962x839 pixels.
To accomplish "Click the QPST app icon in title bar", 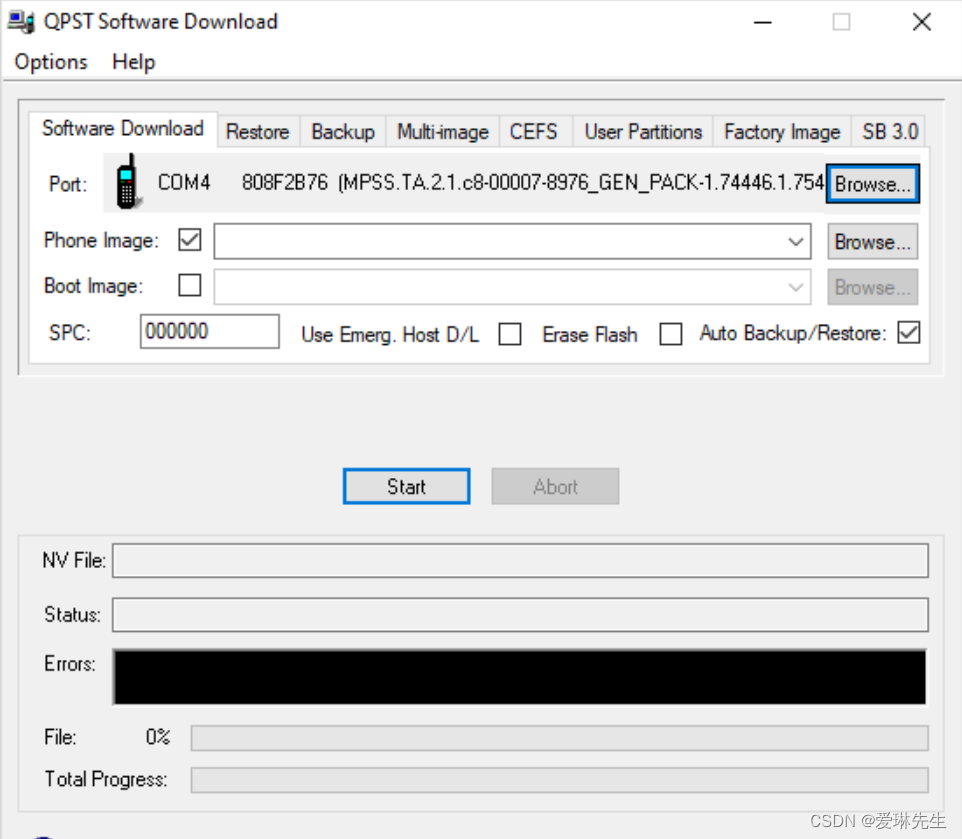I will [x=21, y=21].
